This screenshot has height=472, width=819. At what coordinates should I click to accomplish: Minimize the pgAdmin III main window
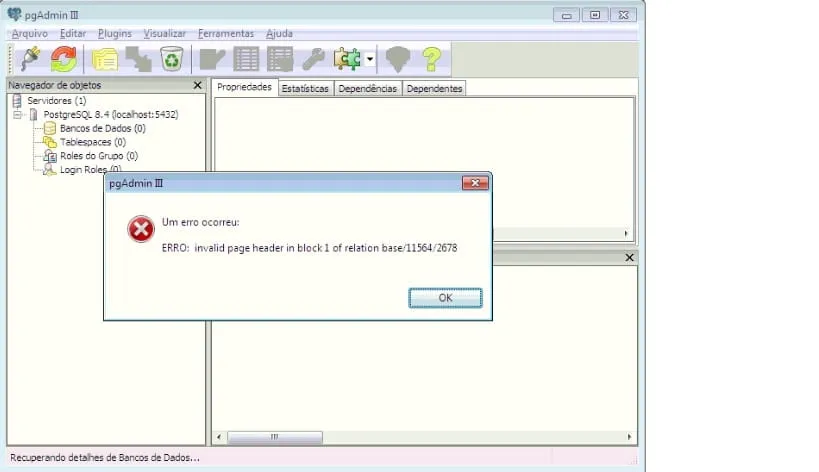[567, 15]
